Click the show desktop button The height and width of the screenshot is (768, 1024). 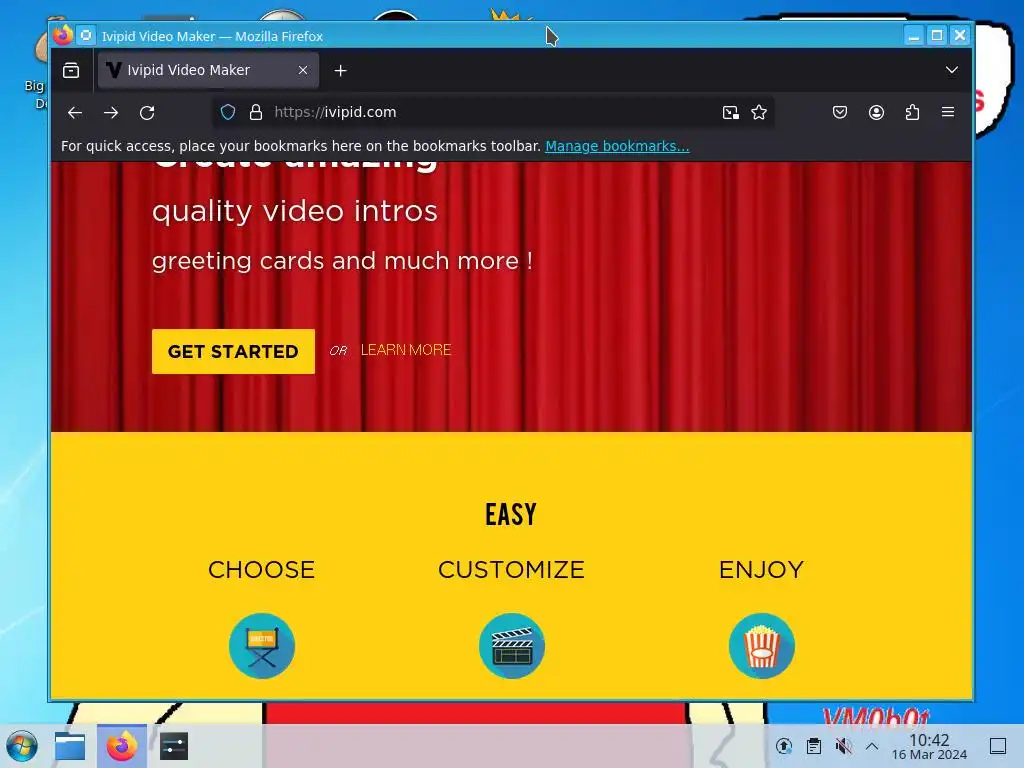pyautogui.click(x=998, y=746)
